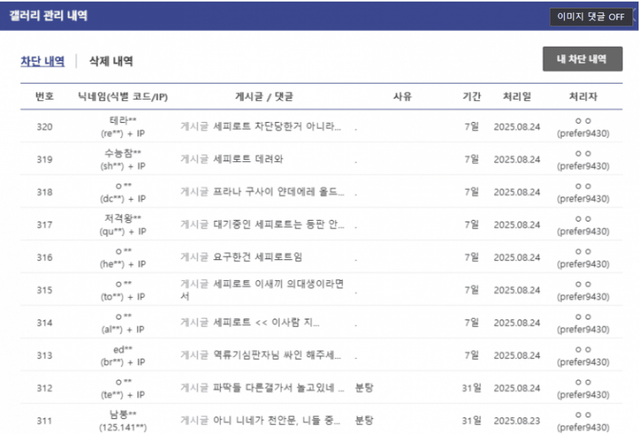
Task: Open the post '요구한건 세피로트임'
Action: [x=257, y=257]
